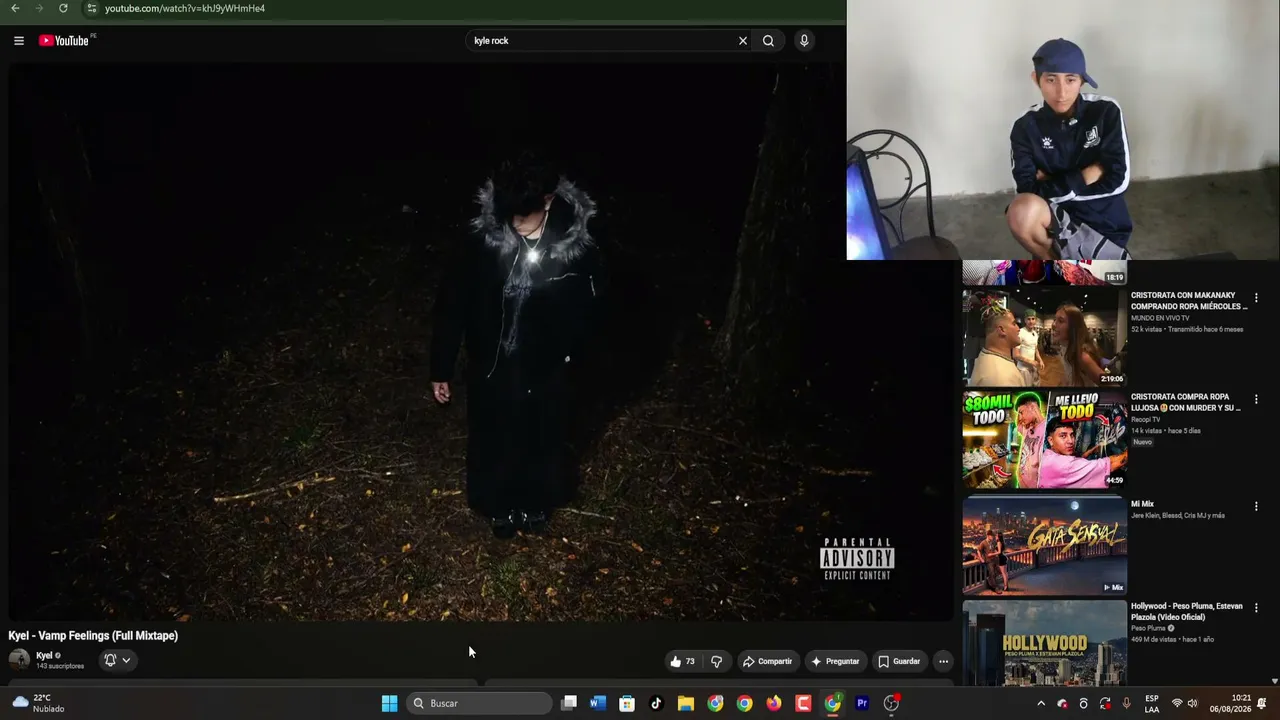Go back with the browser back arrow
Screen dimensions: 1280x720
(15, 8)
